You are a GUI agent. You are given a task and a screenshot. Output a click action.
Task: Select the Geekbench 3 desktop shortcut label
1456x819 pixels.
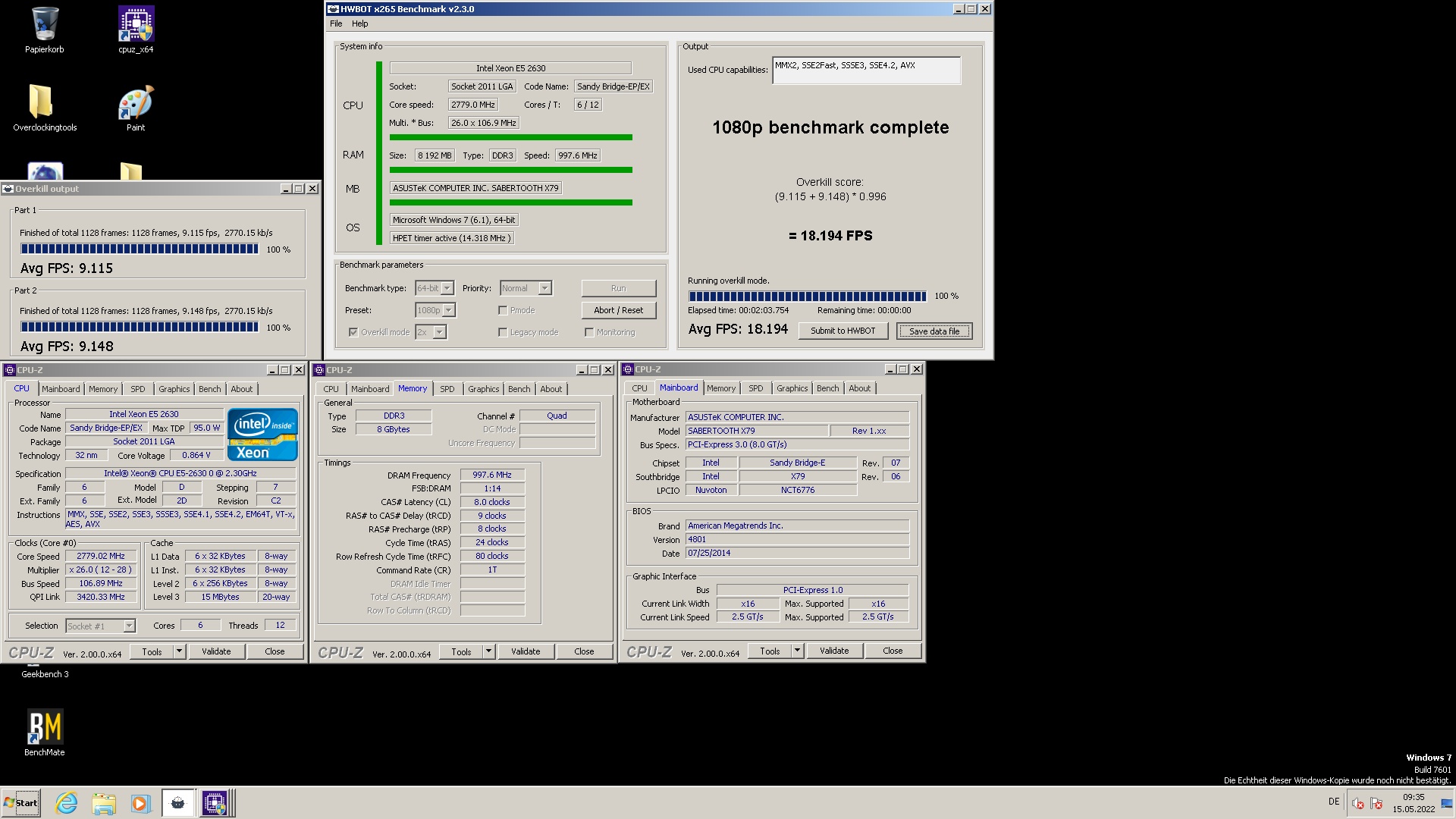coord(45,674)
